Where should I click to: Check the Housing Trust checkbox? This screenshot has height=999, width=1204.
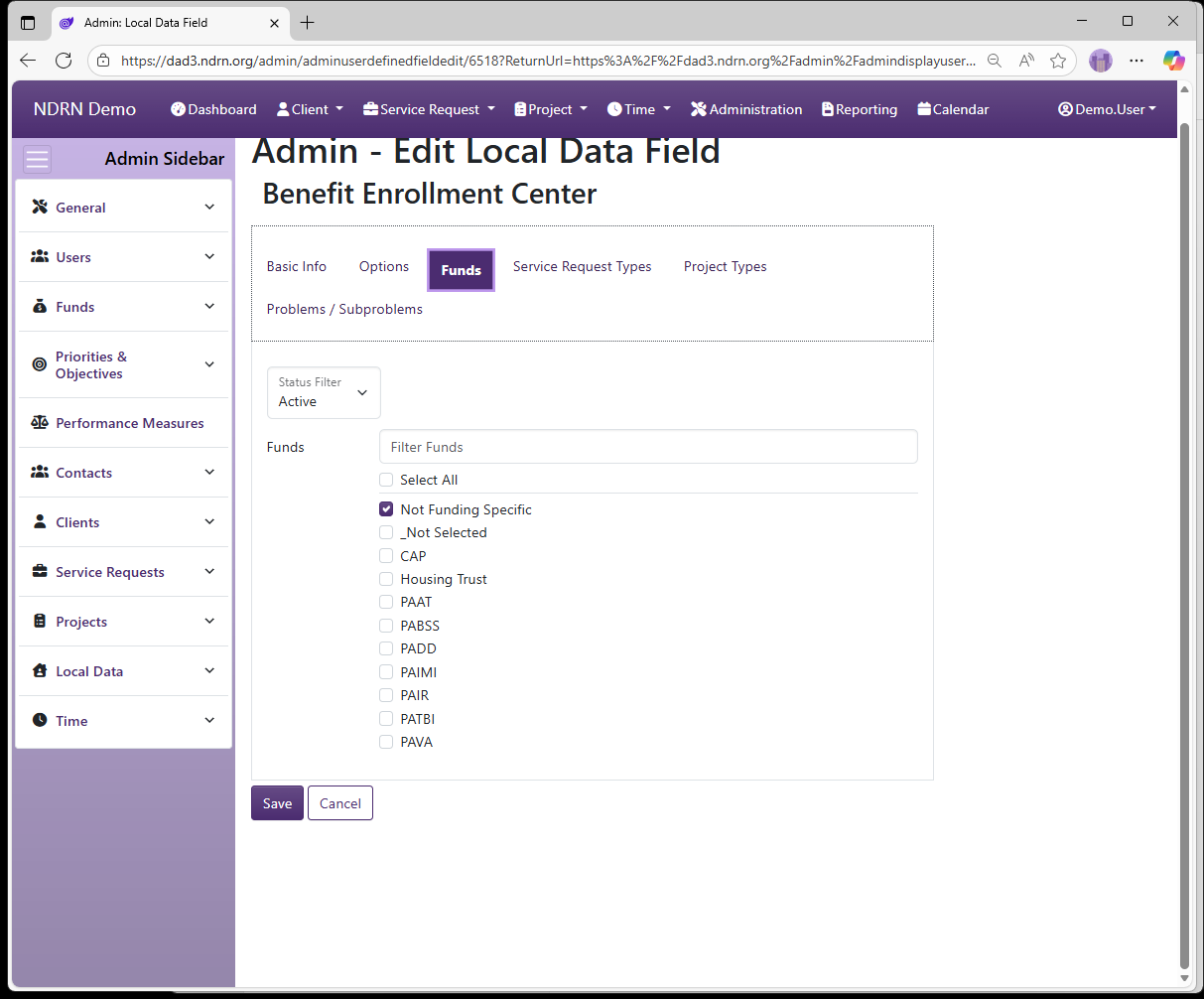[386, 579]
